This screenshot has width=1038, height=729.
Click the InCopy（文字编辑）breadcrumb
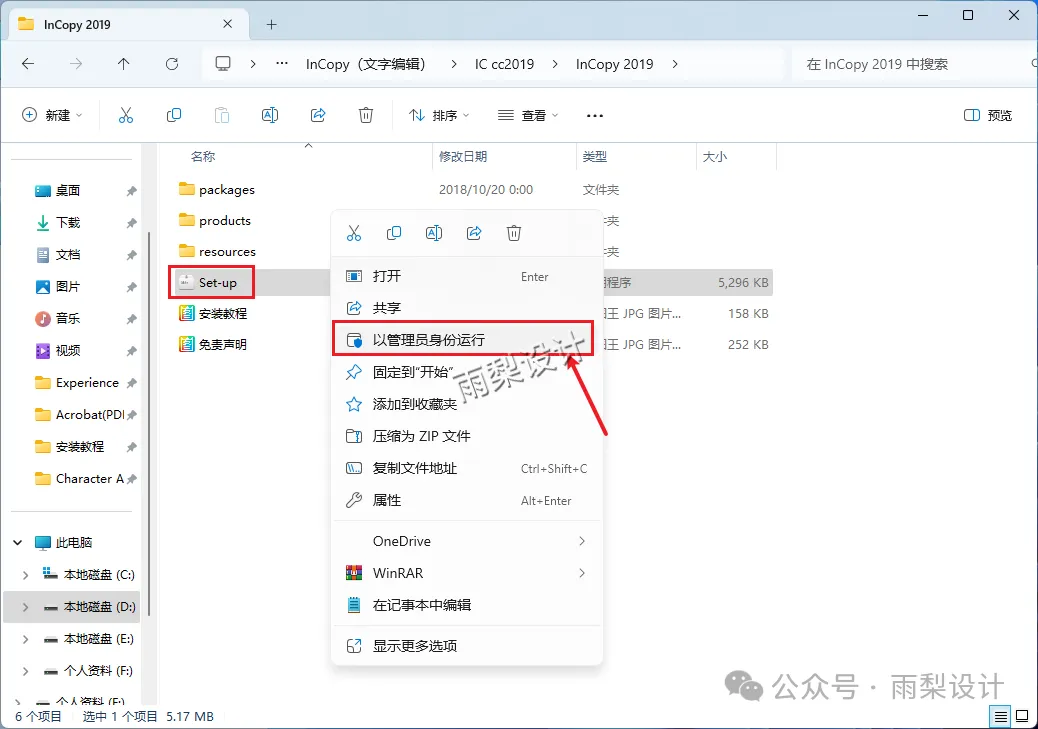click(365, 64)
